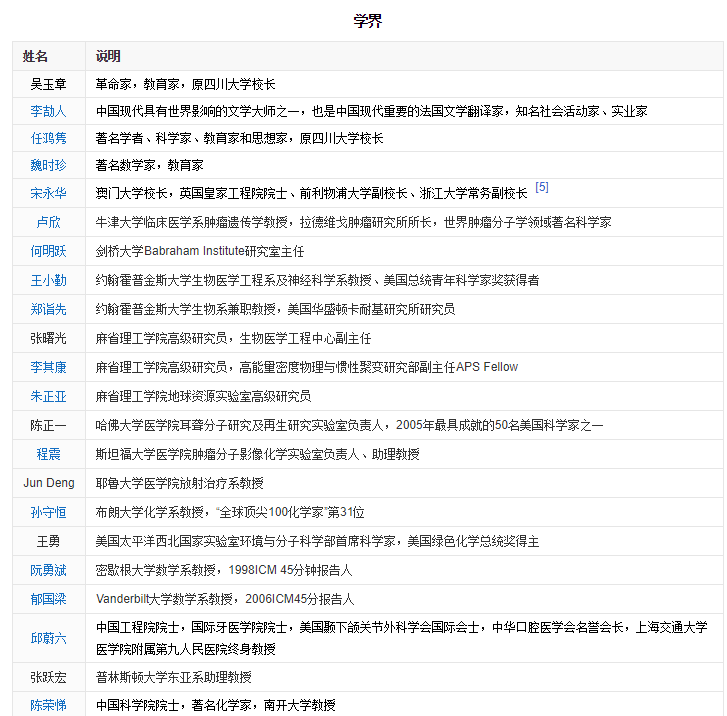
Task: Select description containing 1998ICM 45分钟报告人
Action: tap(224, 570)
